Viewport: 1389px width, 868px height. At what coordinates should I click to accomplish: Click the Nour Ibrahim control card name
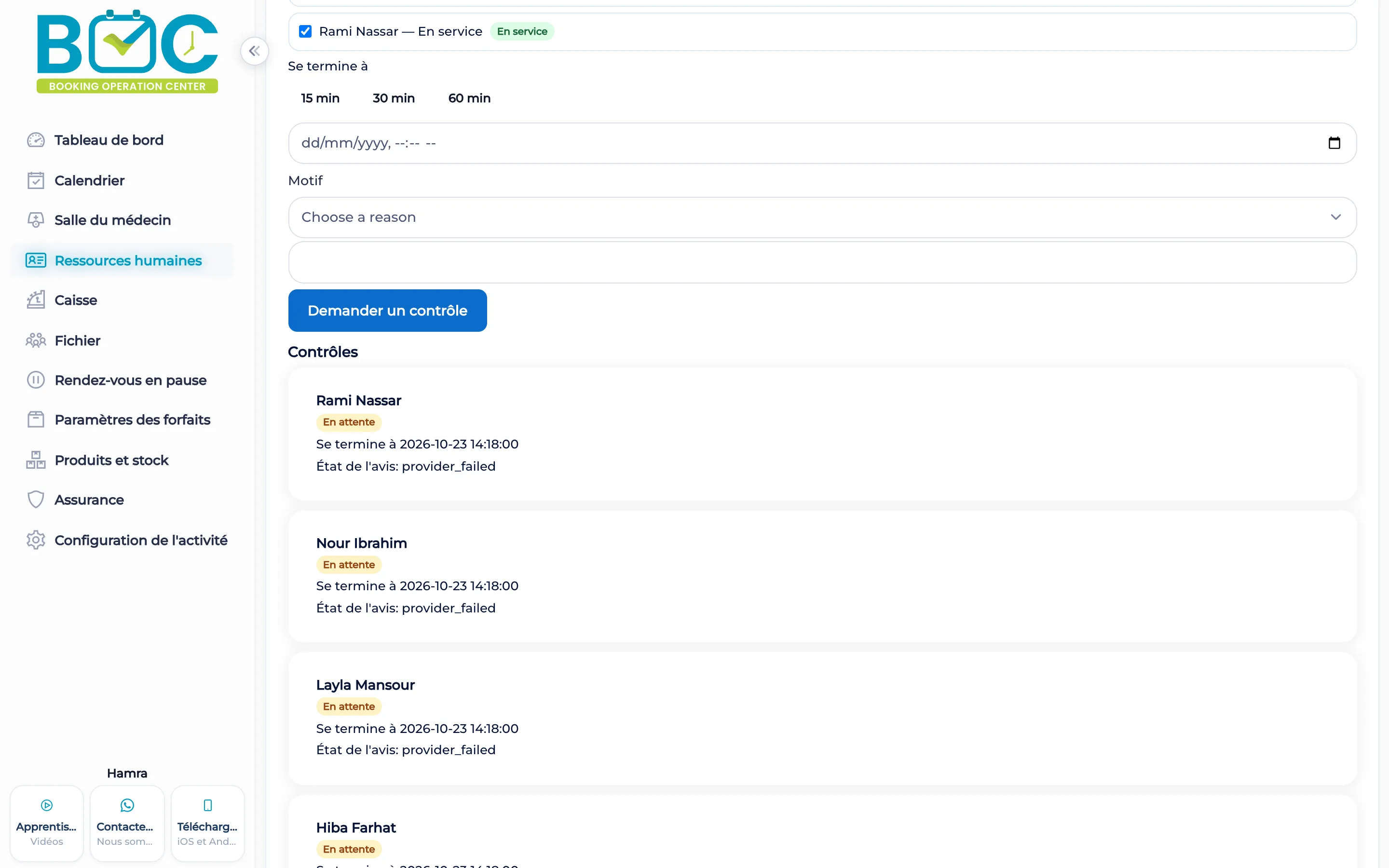[362, 543]
